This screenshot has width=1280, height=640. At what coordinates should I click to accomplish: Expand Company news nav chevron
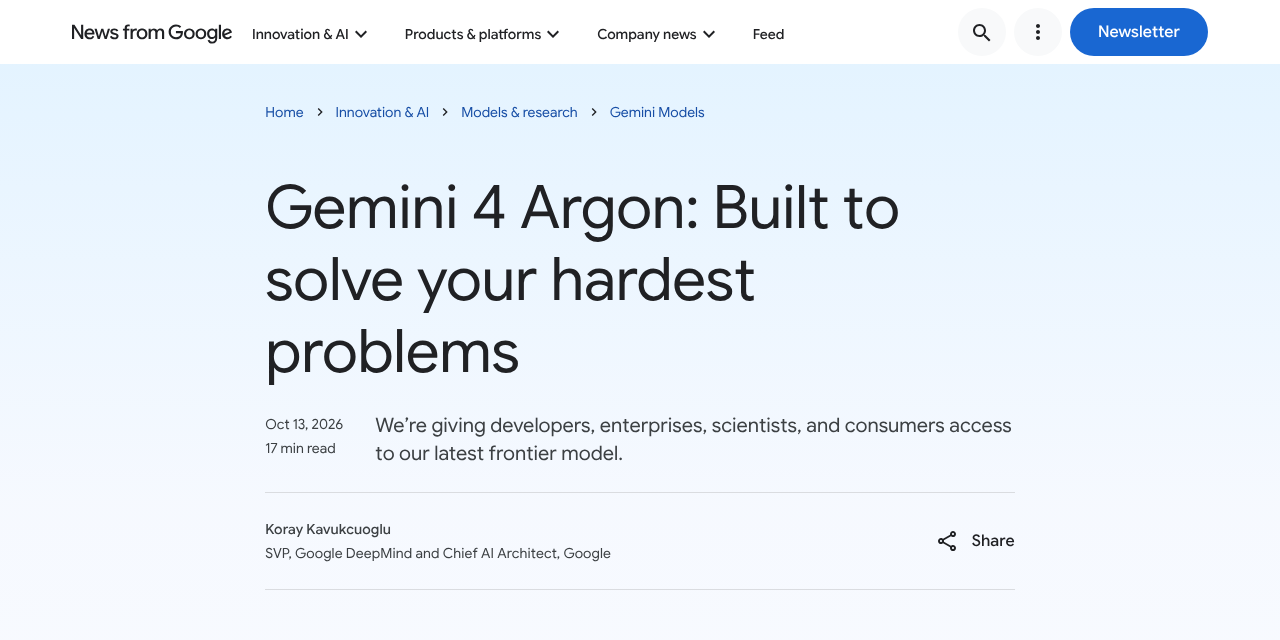[x=709, y=34]
